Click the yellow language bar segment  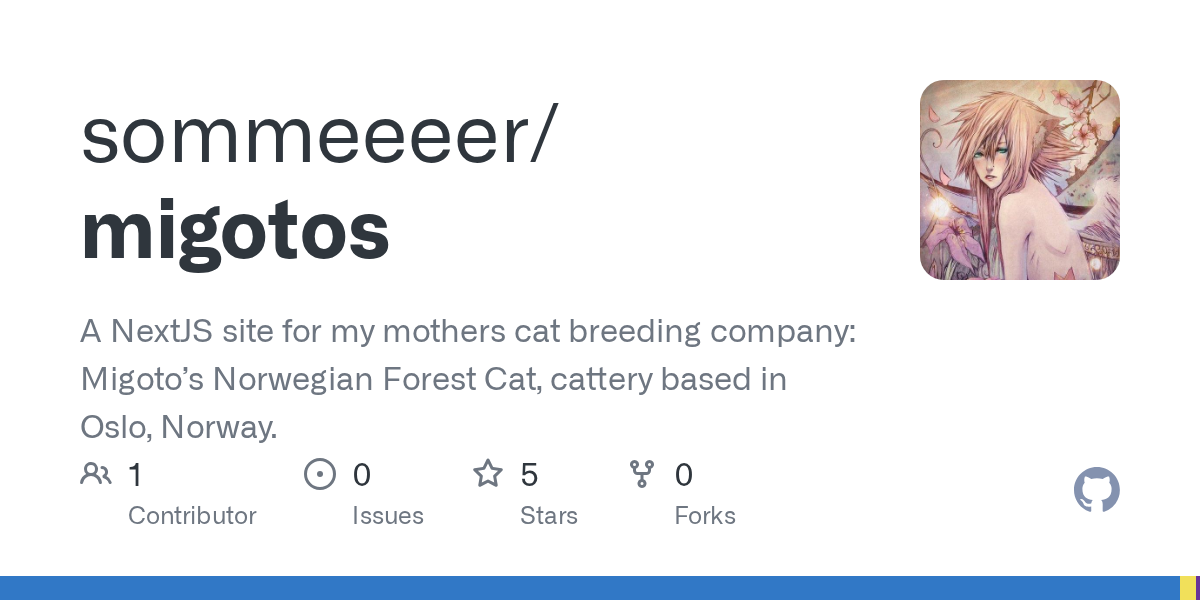tap(1187, 588)
